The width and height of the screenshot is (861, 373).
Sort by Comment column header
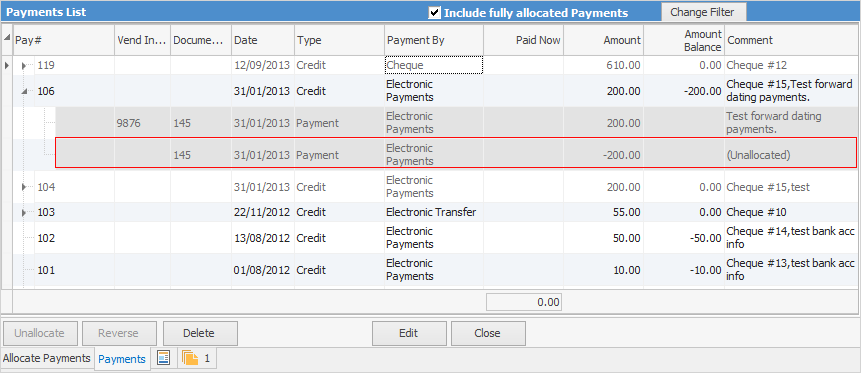791,40
